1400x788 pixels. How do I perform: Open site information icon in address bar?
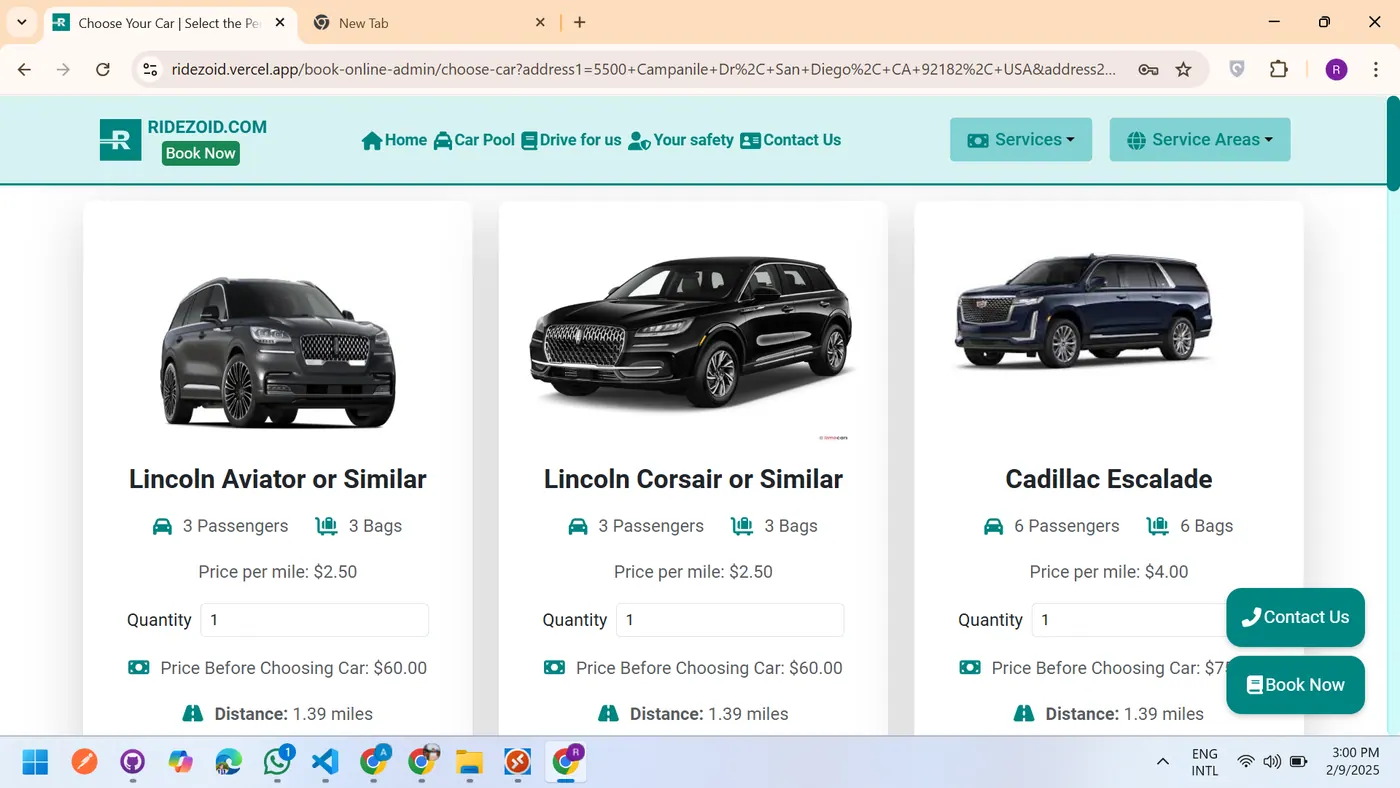150,69
